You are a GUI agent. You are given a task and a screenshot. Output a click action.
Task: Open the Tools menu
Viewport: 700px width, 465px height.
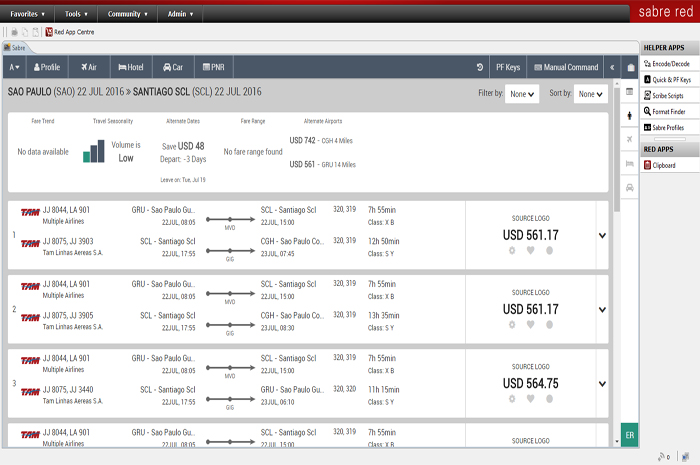click(76, 14)
